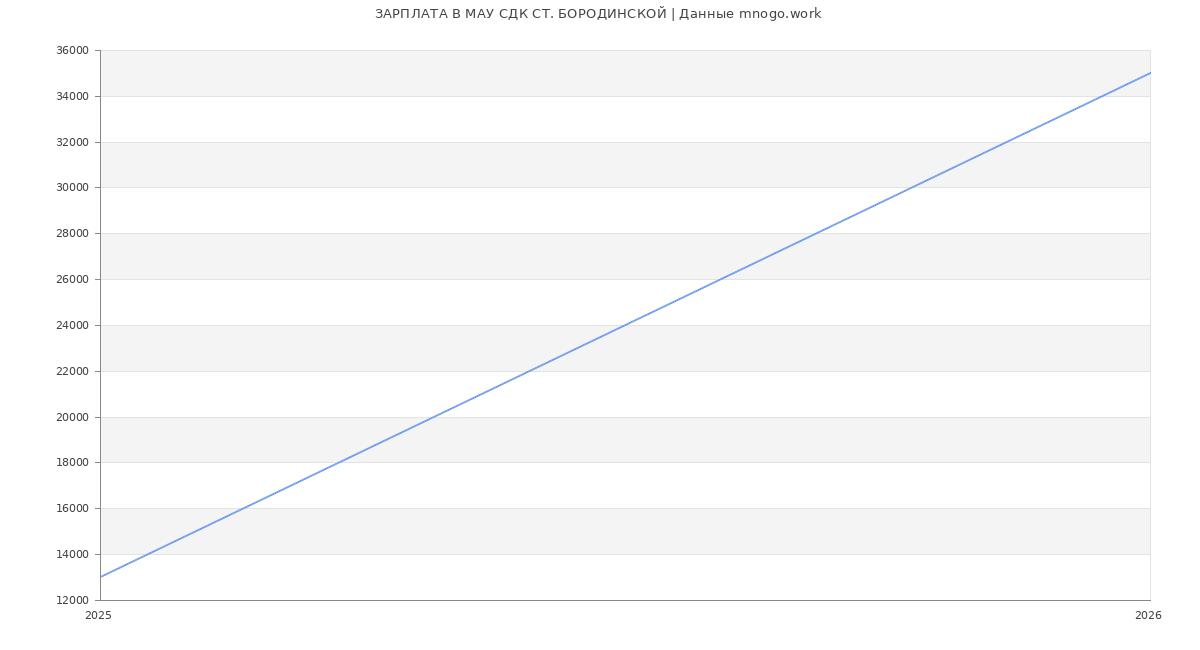This screenshot has height=650, width=1200.
Task: Click the line's starting point at 2025
Action: point(100,577)
